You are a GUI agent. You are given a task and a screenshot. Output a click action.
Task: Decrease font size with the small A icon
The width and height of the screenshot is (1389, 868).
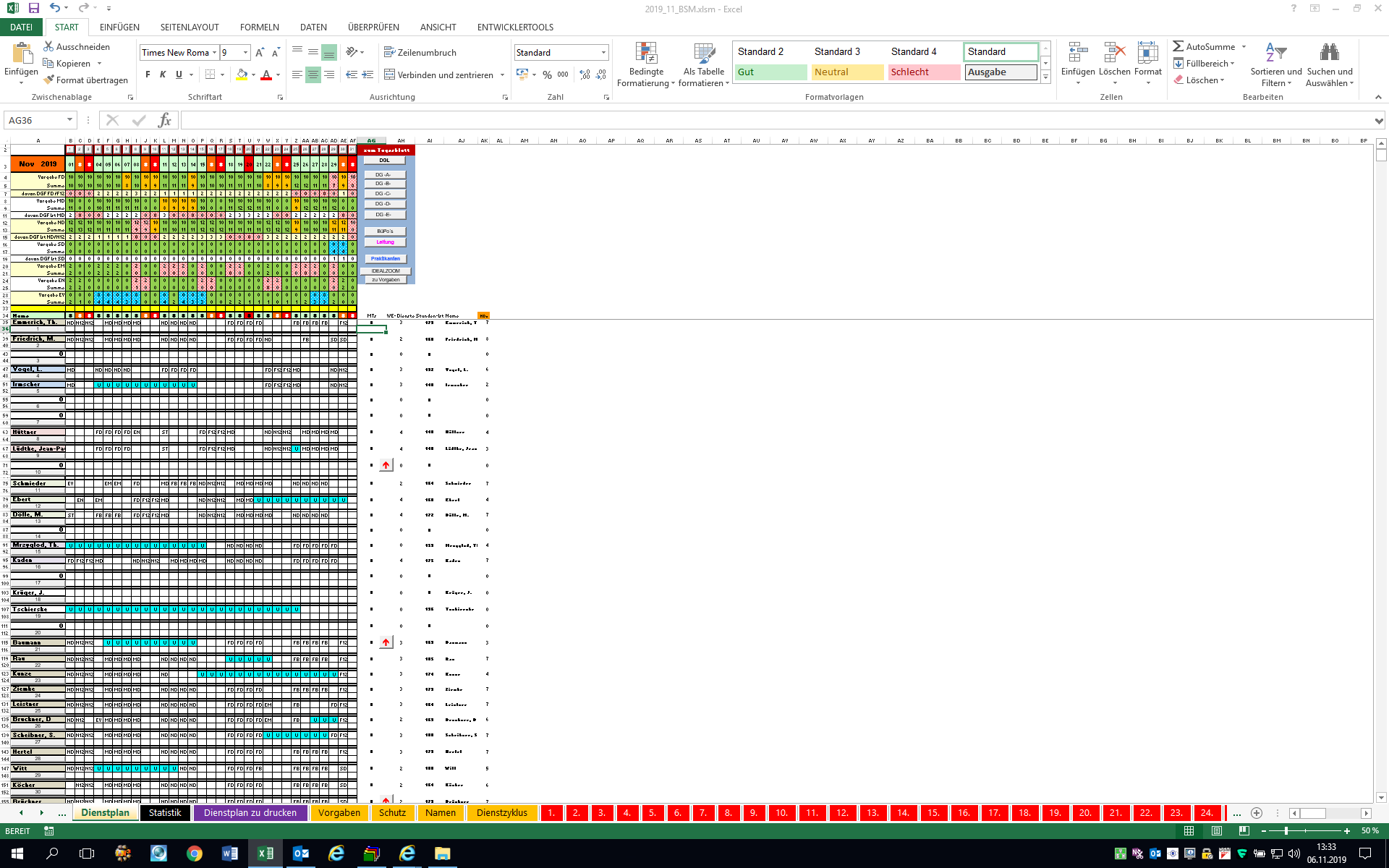[x=276, y=52]
